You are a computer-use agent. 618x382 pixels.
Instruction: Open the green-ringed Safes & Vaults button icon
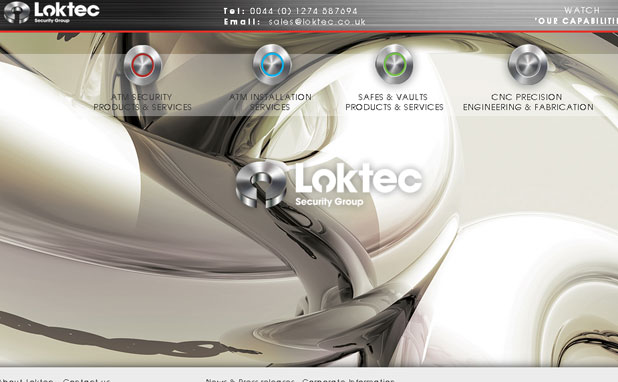[x=394, y=64]
